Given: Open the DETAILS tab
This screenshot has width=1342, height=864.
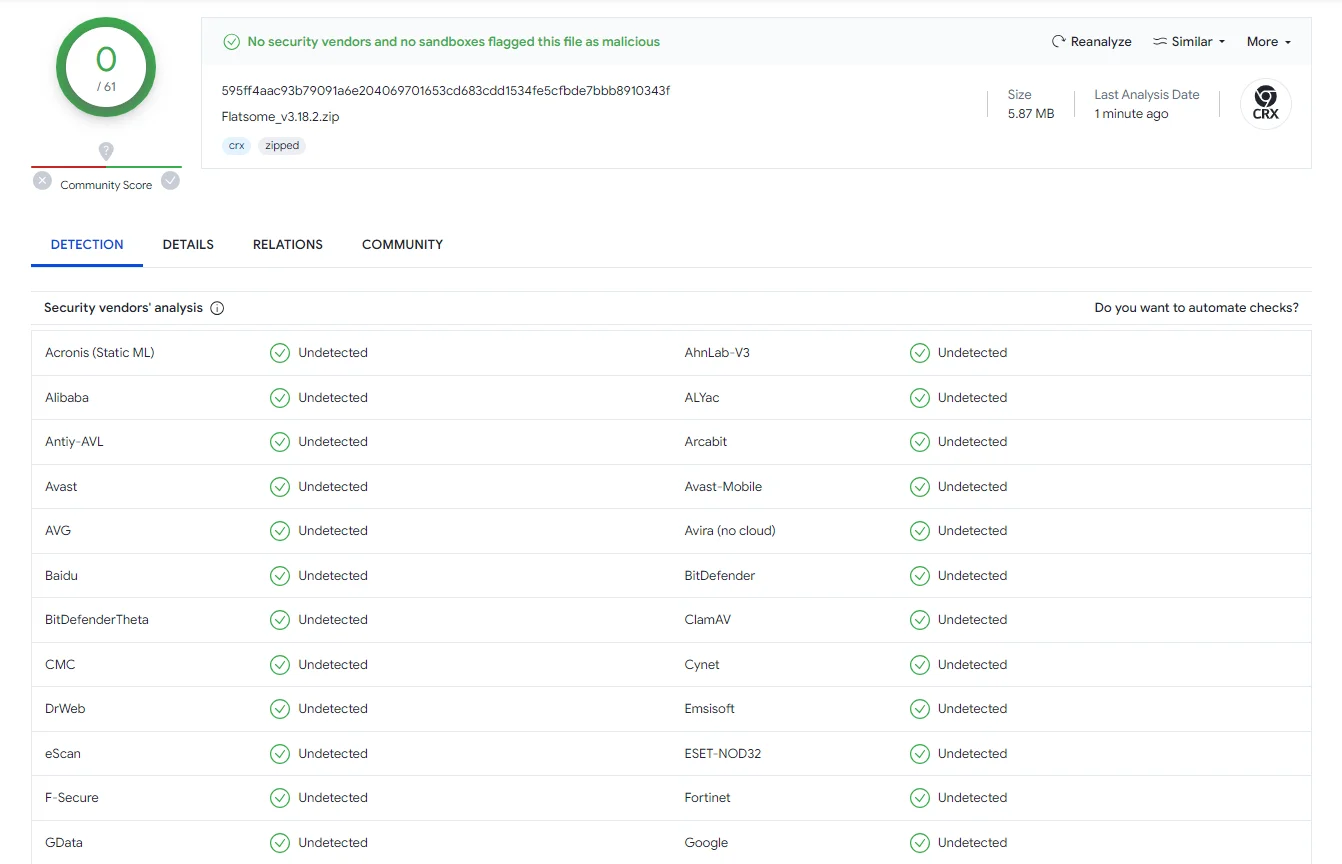Looking at the screenshot, I should point(188,244).
